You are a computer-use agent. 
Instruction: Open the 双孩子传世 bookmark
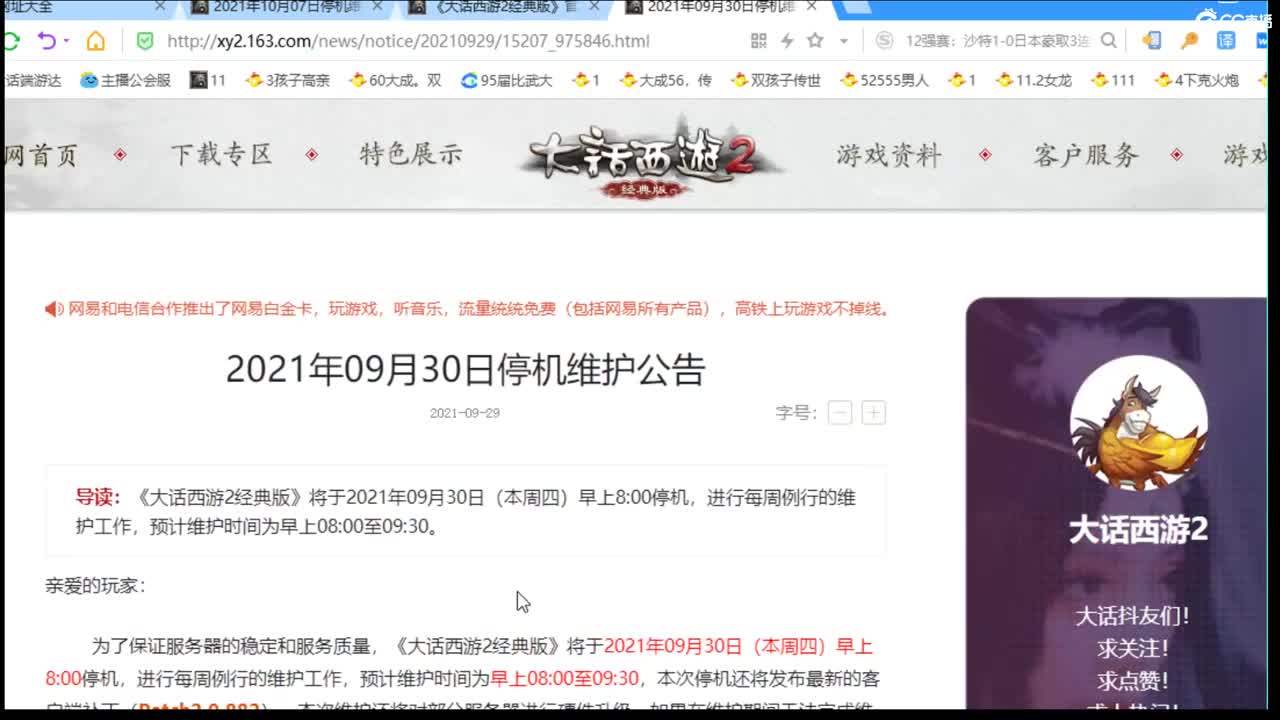(x=775, y=80)
